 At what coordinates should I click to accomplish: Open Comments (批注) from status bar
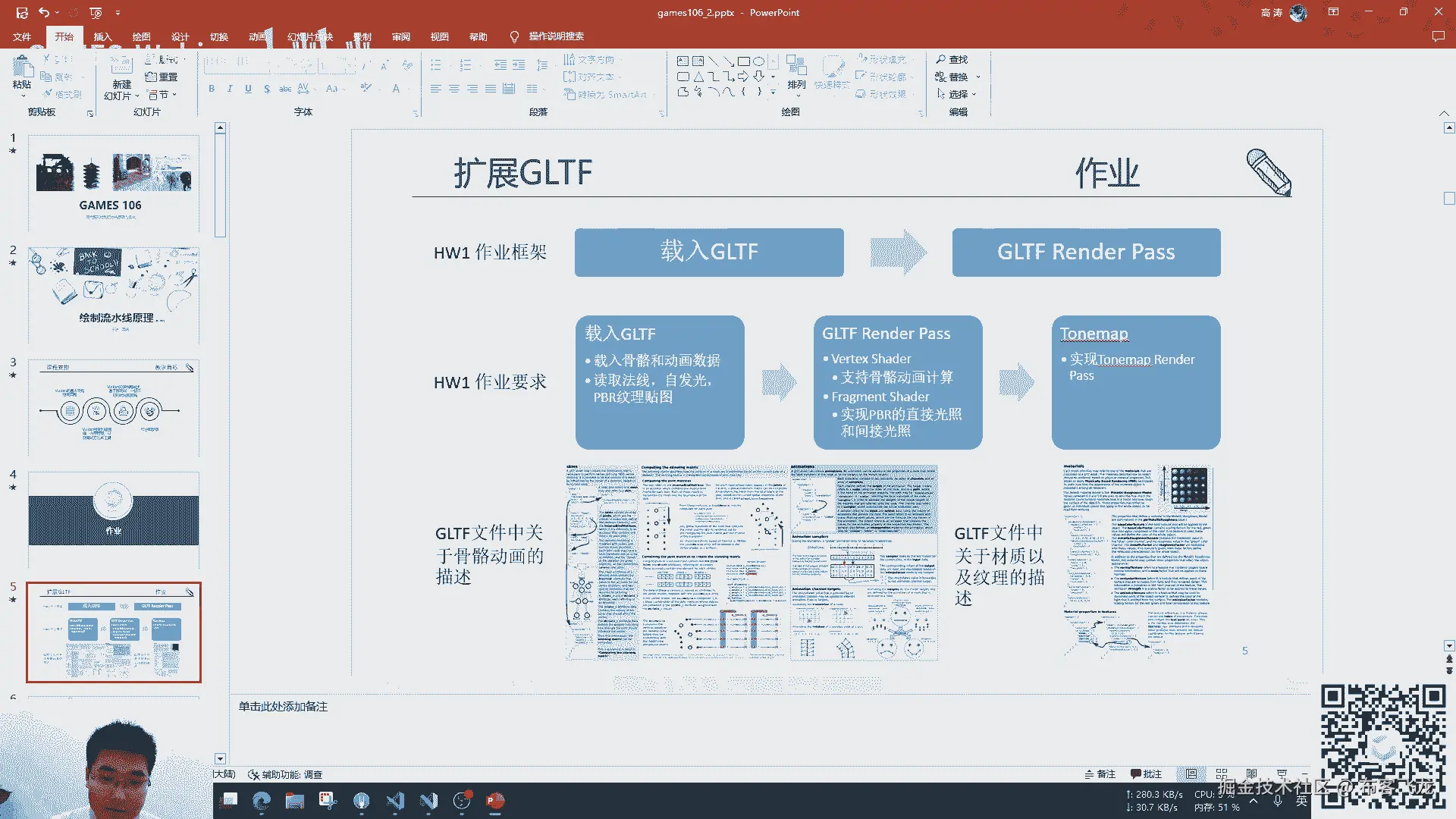click(1146, 774)
